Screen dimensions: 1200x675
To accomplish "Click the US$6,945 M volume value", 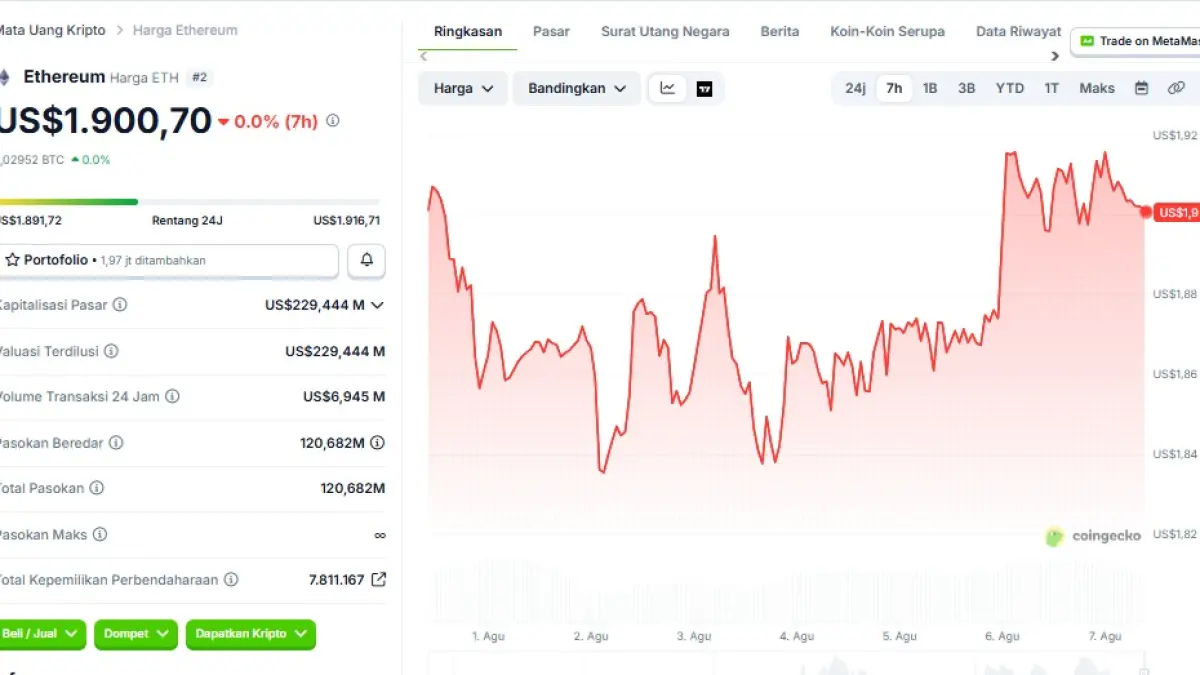I will click(344, 396).
